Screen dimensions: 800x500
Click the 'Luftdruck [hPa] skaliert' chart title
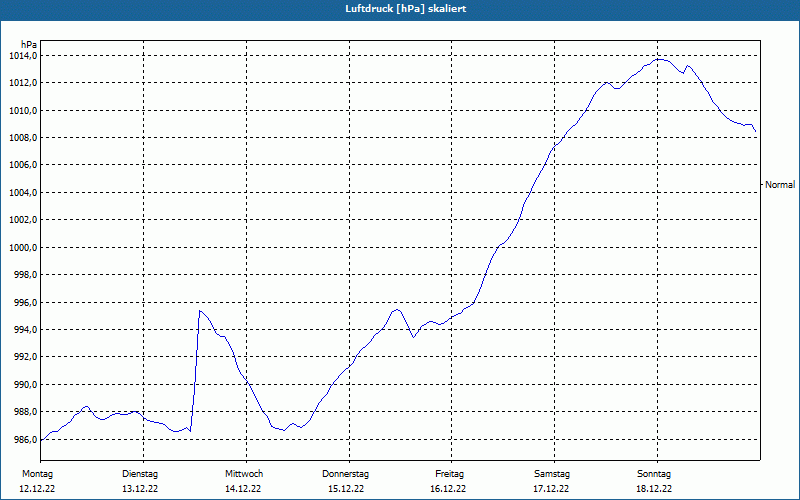(x=406, y=9)
